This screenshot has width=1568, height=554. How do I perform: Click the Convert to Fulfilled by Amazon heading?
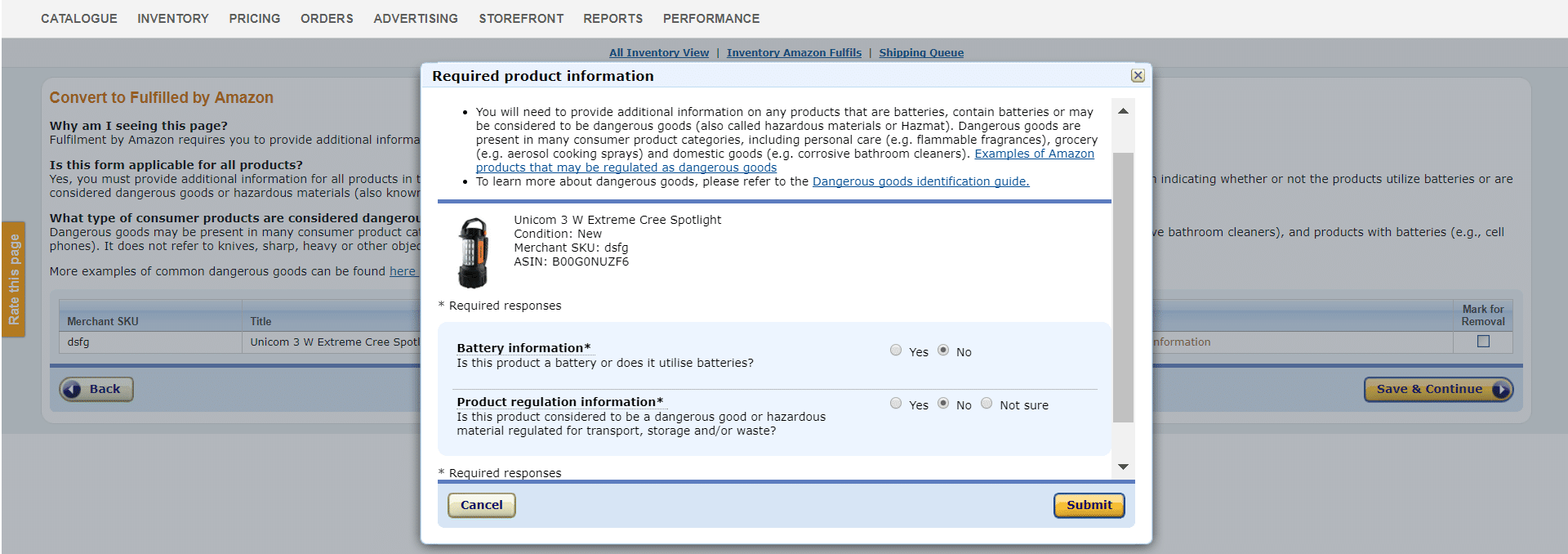162,97
